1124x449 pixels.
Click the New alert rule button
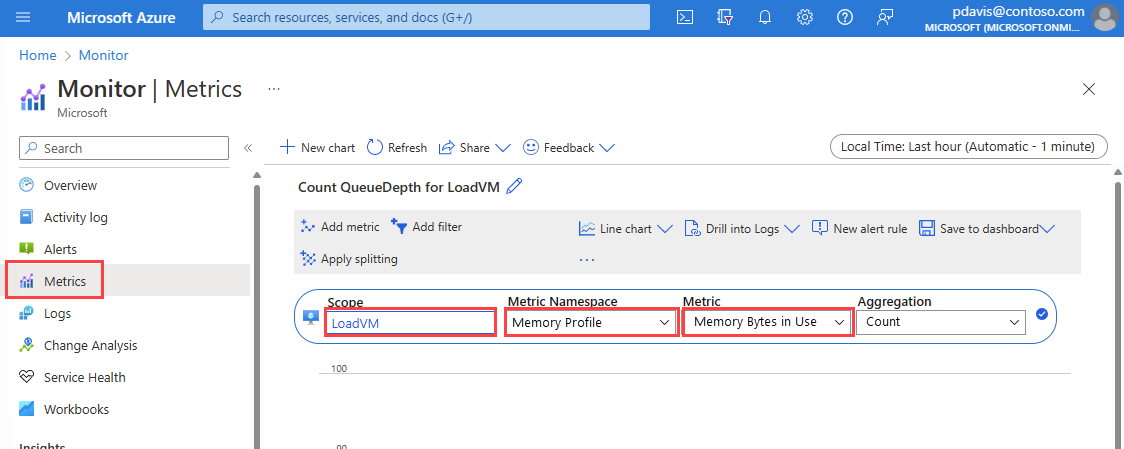click(859, 229)
